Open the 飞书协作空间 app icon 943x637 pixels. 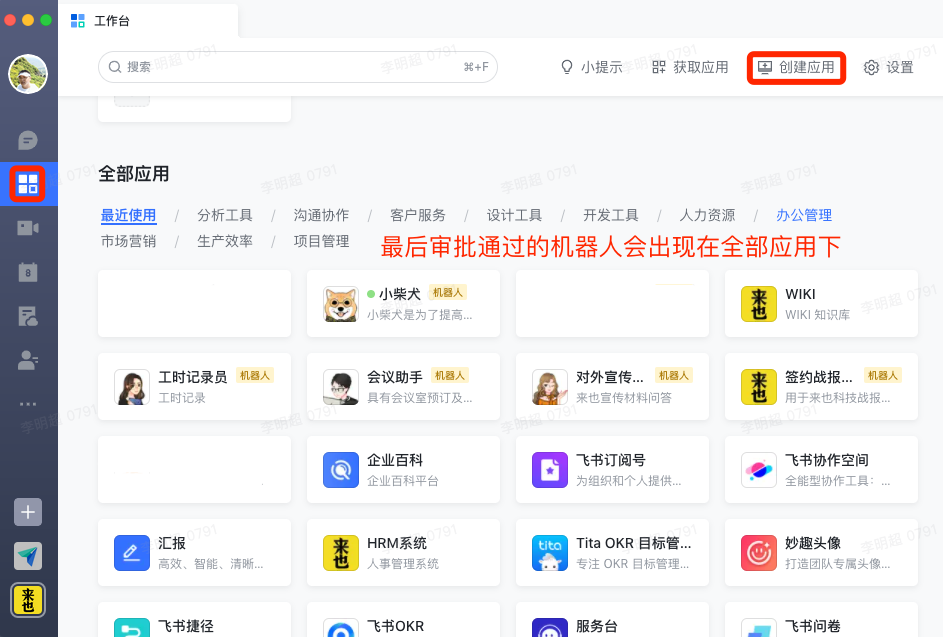coord(759,470)
